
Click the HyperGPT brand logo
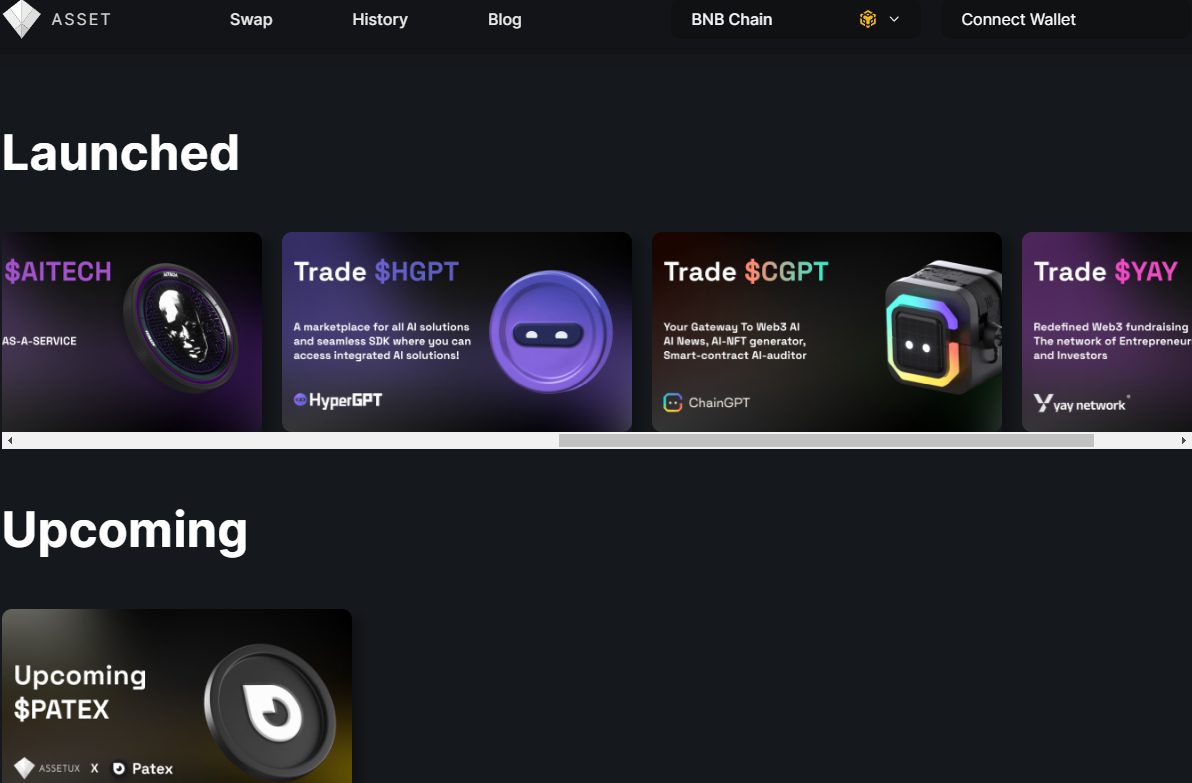(338, 400)
